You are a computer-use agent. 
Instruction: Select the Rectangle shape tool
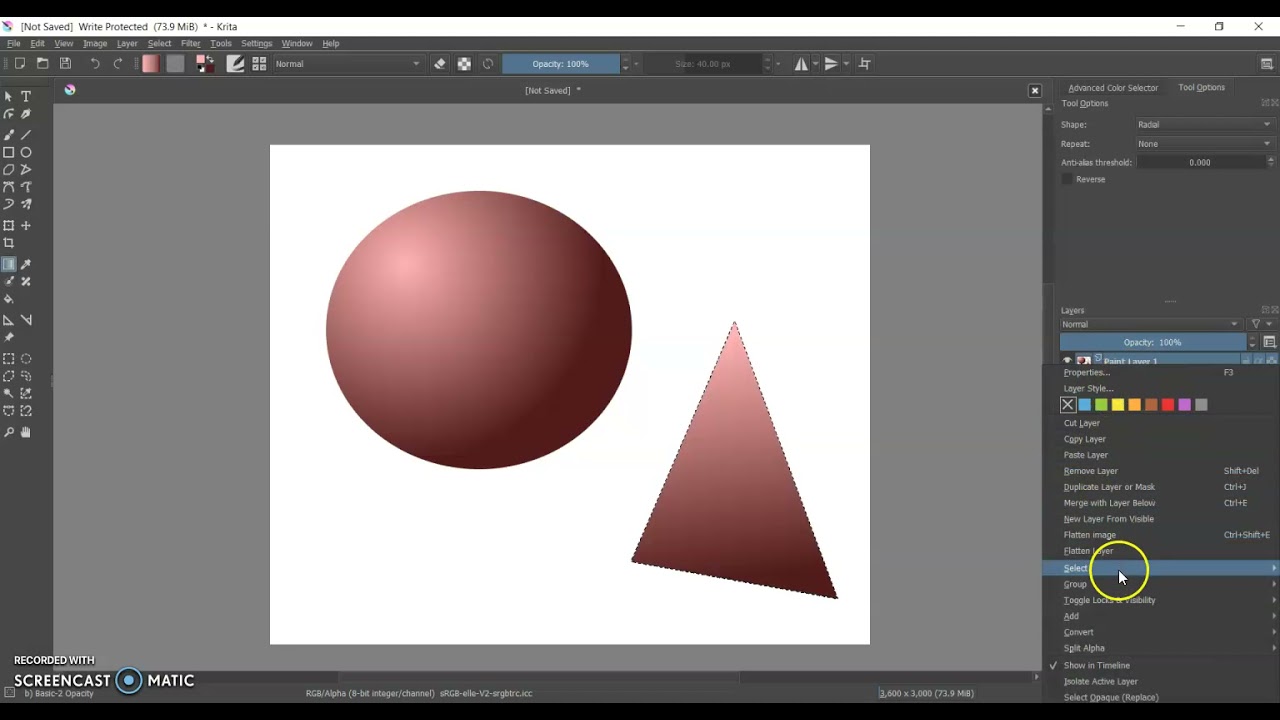point(9,153)
